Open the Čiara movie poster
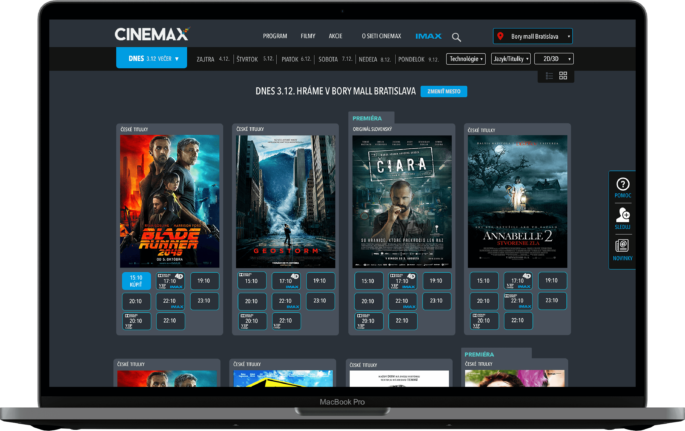 point(402,201)
